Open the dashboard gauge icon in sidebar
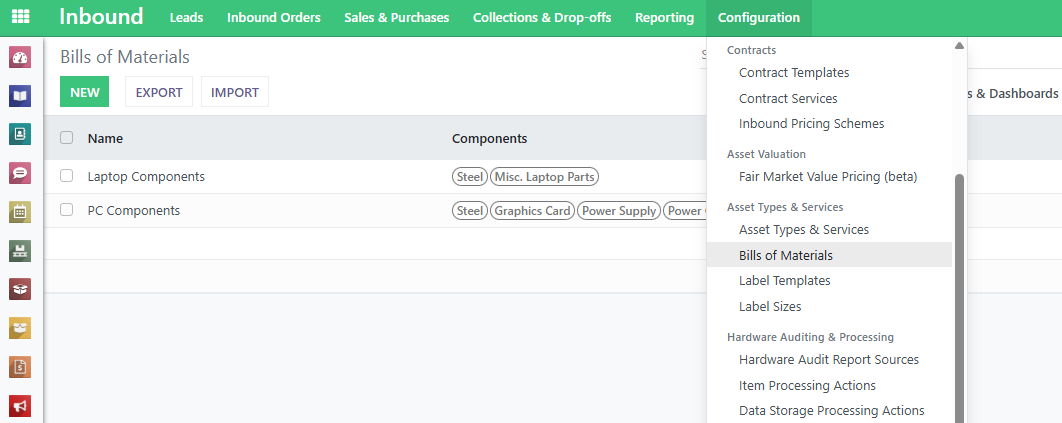 20,58
